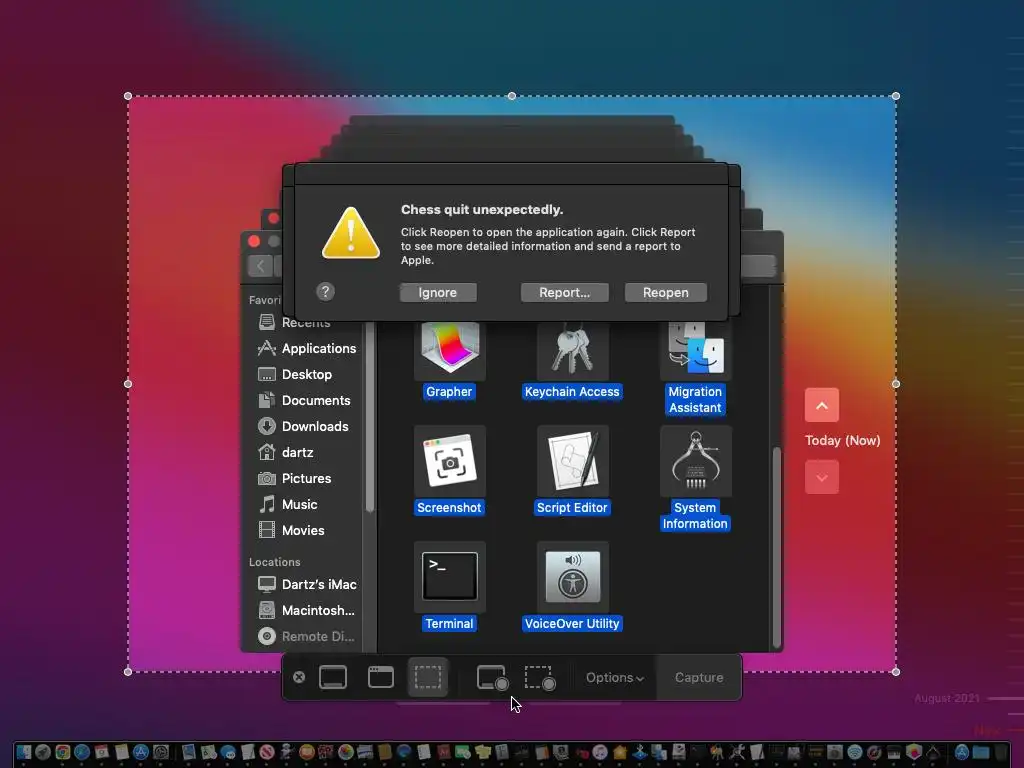This screenshot has height=768, width=1024.
Task: Click Report... in the crash dialog
Action: pyautogui.click(x=564, y=293)
